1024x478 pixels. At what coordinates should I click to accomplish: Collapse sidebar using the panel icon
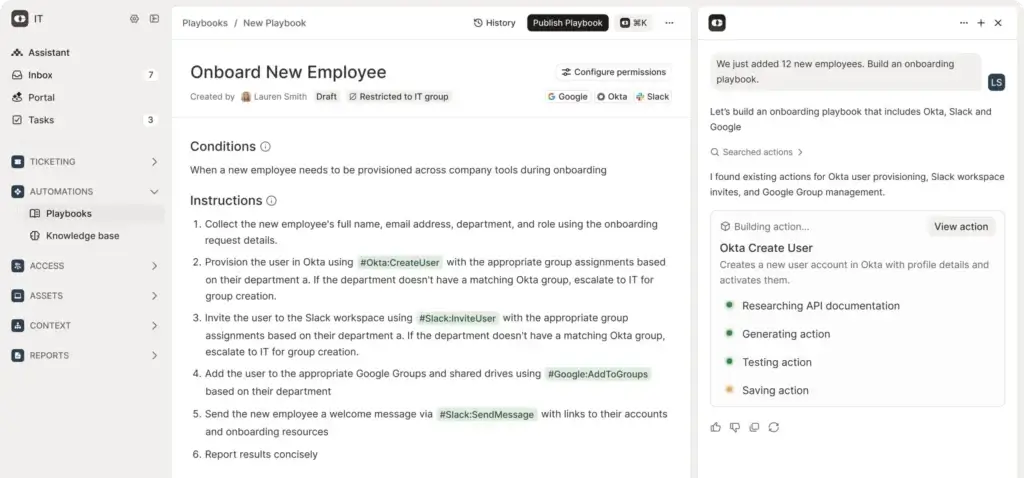pyautogui.click(x=154, y=19)
